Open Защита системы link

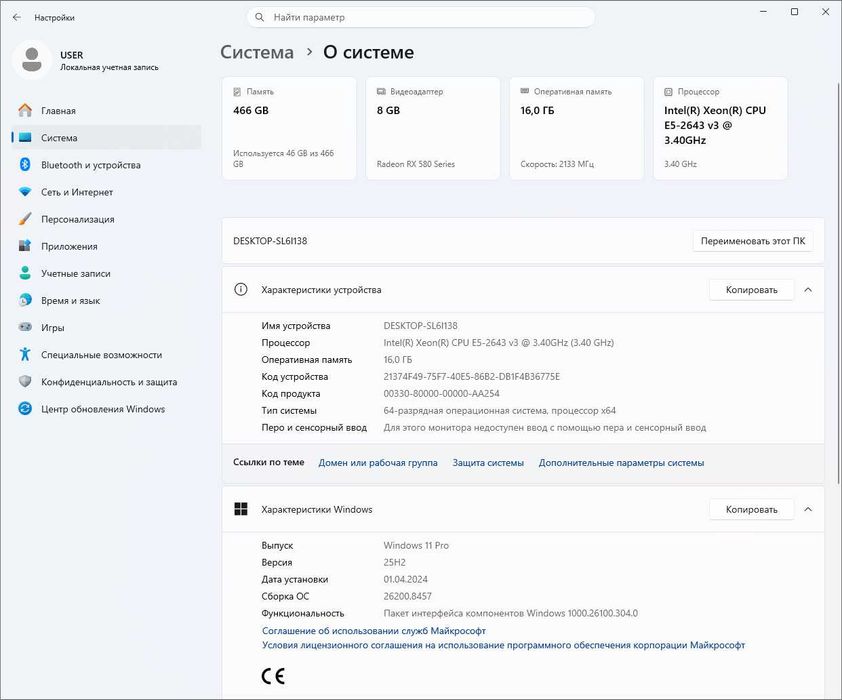pyautogui.click(x=488, y=462)
